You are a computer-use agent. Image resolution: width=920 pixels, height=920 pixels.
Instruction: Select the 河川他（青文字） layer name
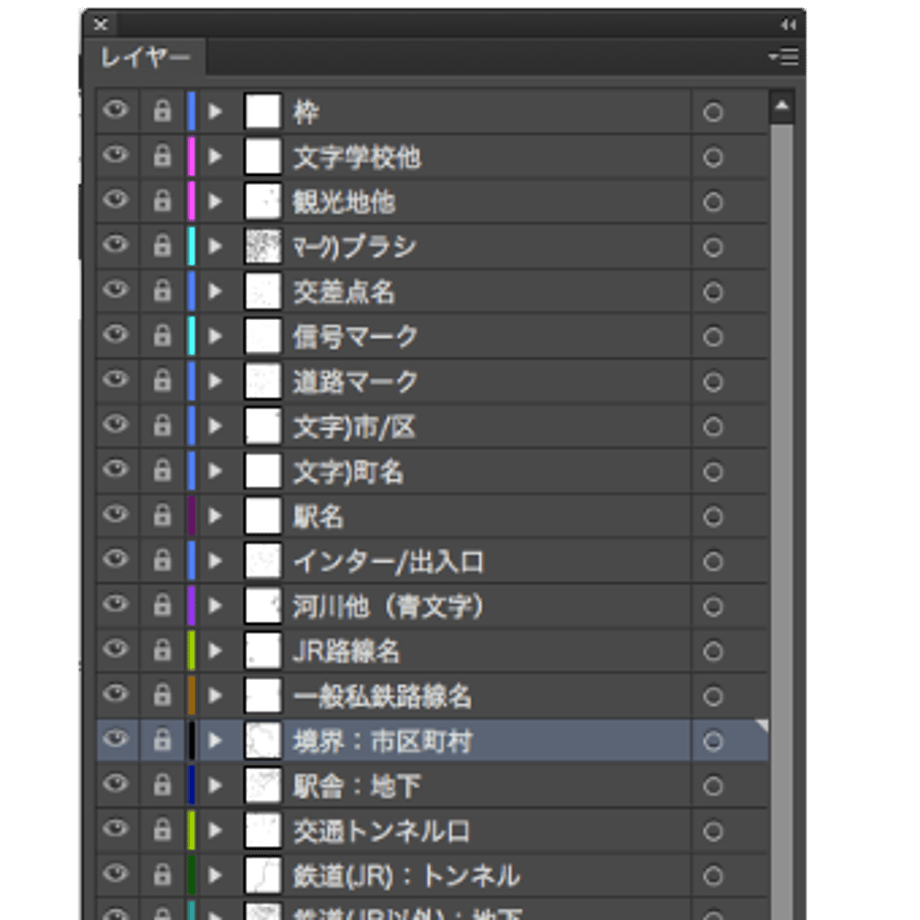(x=388, y=607)
